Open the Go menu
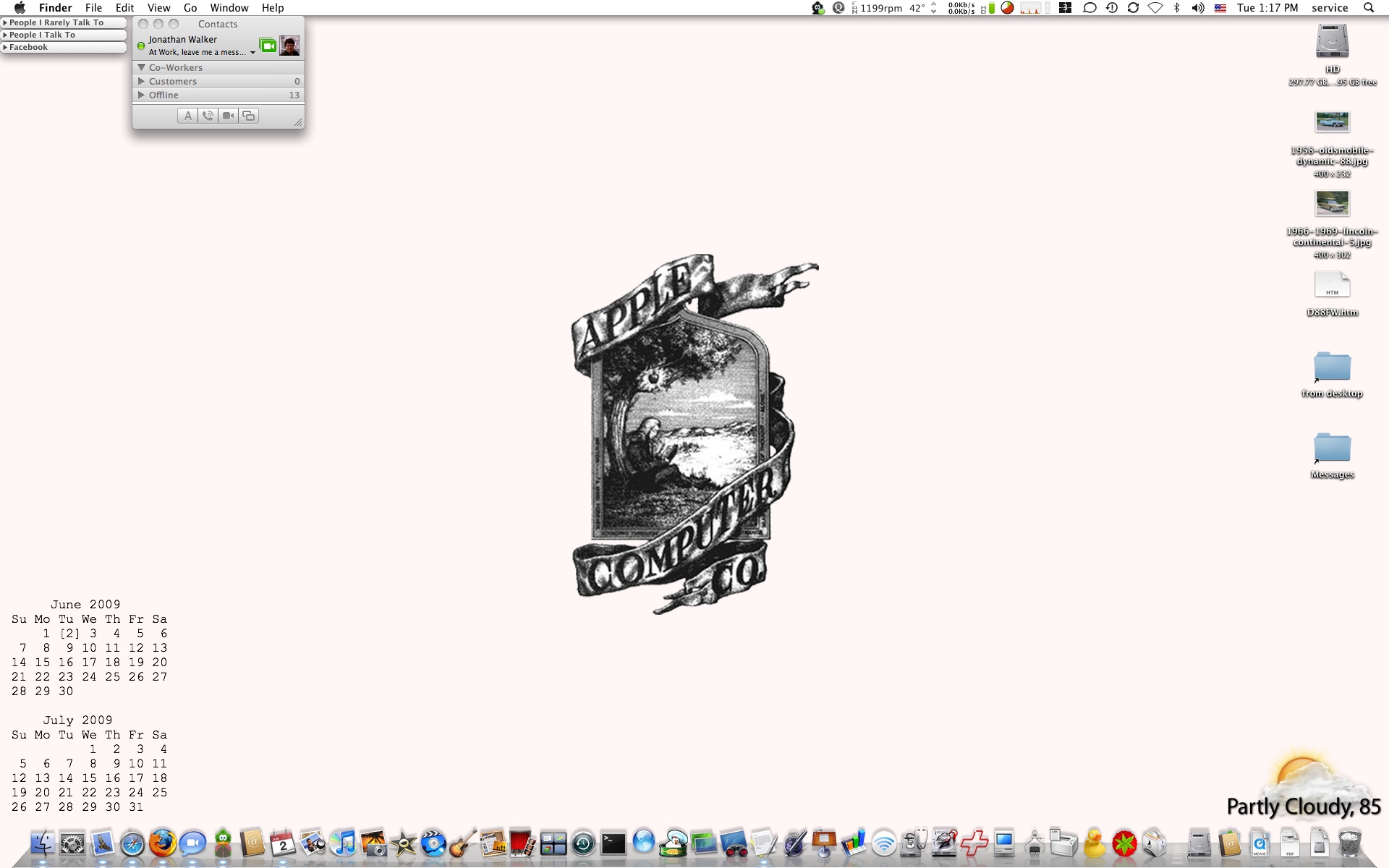 click(190, 8)
